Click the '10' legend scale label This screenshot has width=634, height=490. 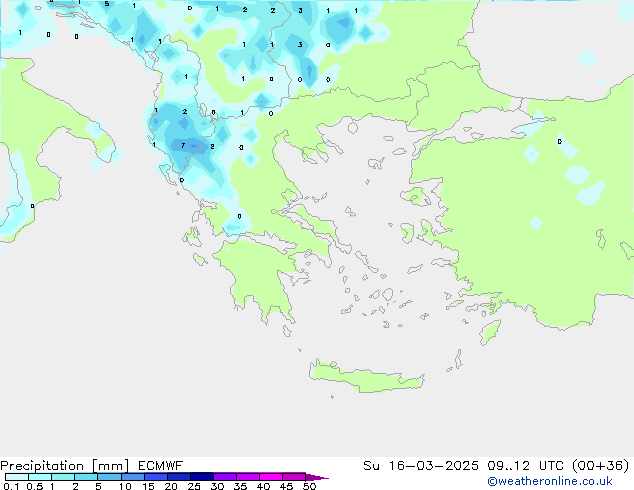pos(125,486)
